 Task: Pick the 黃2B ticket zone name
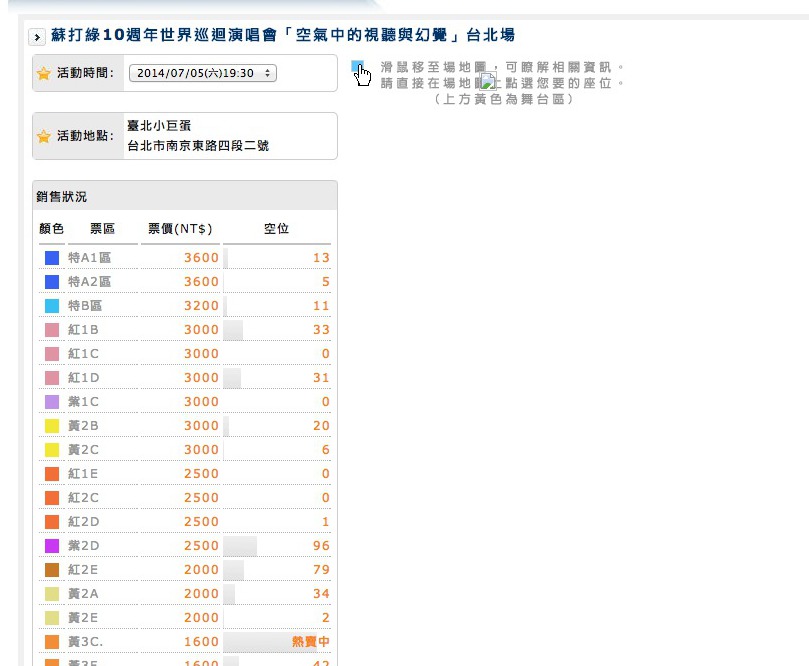pyautogui.click(x=83, y=426)
